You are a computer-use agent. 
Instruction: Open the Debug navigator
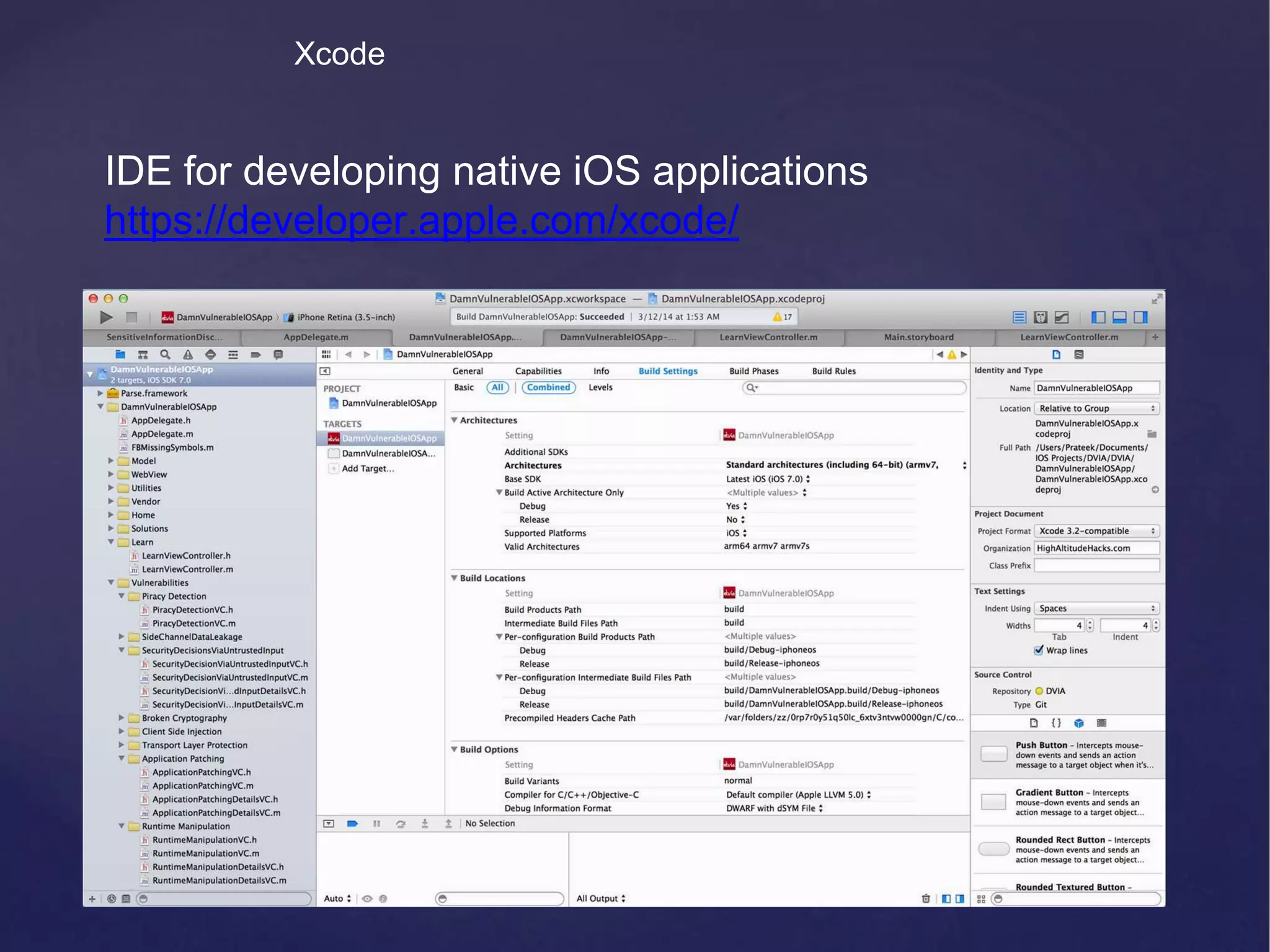(x=233, y=355)
